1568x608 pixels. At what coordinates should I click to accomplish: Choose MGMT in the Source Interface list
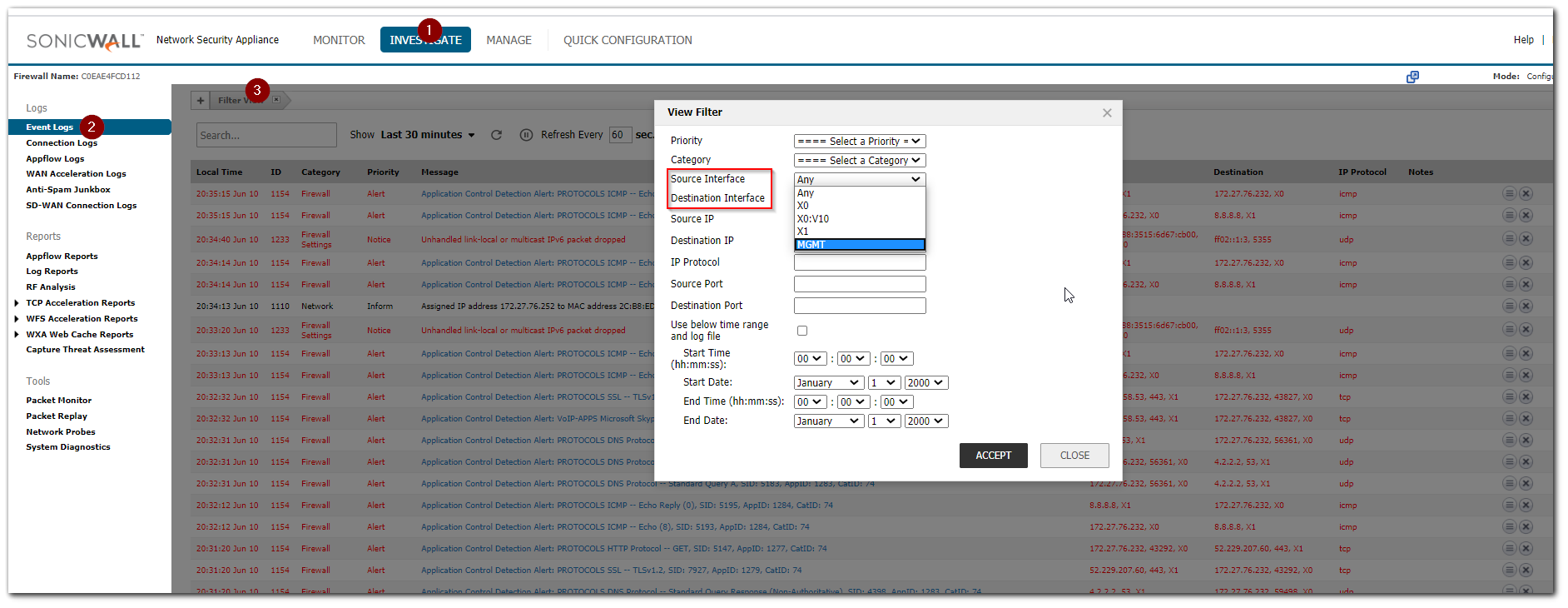[860, 245]
